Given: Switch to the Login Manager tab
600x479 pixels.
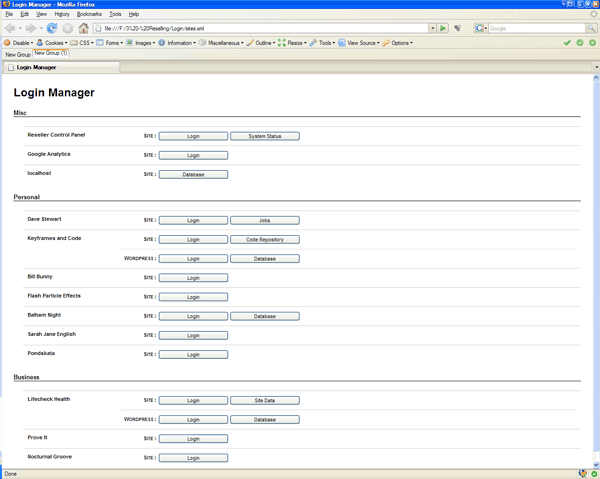Looking at the screenshot, I should pyautogui.click(x=36, y=67).
